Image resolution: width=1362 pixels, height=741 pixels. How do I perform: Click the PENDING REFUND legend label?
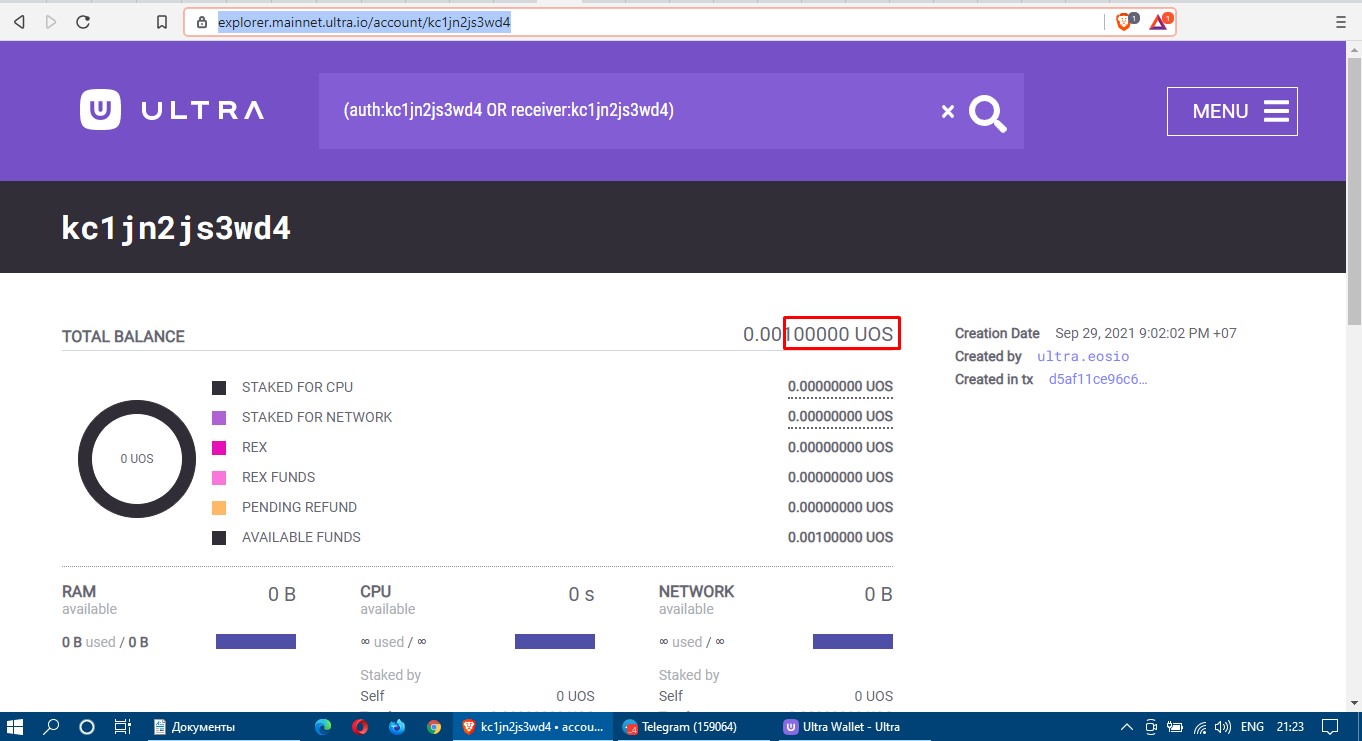[299, 507]
